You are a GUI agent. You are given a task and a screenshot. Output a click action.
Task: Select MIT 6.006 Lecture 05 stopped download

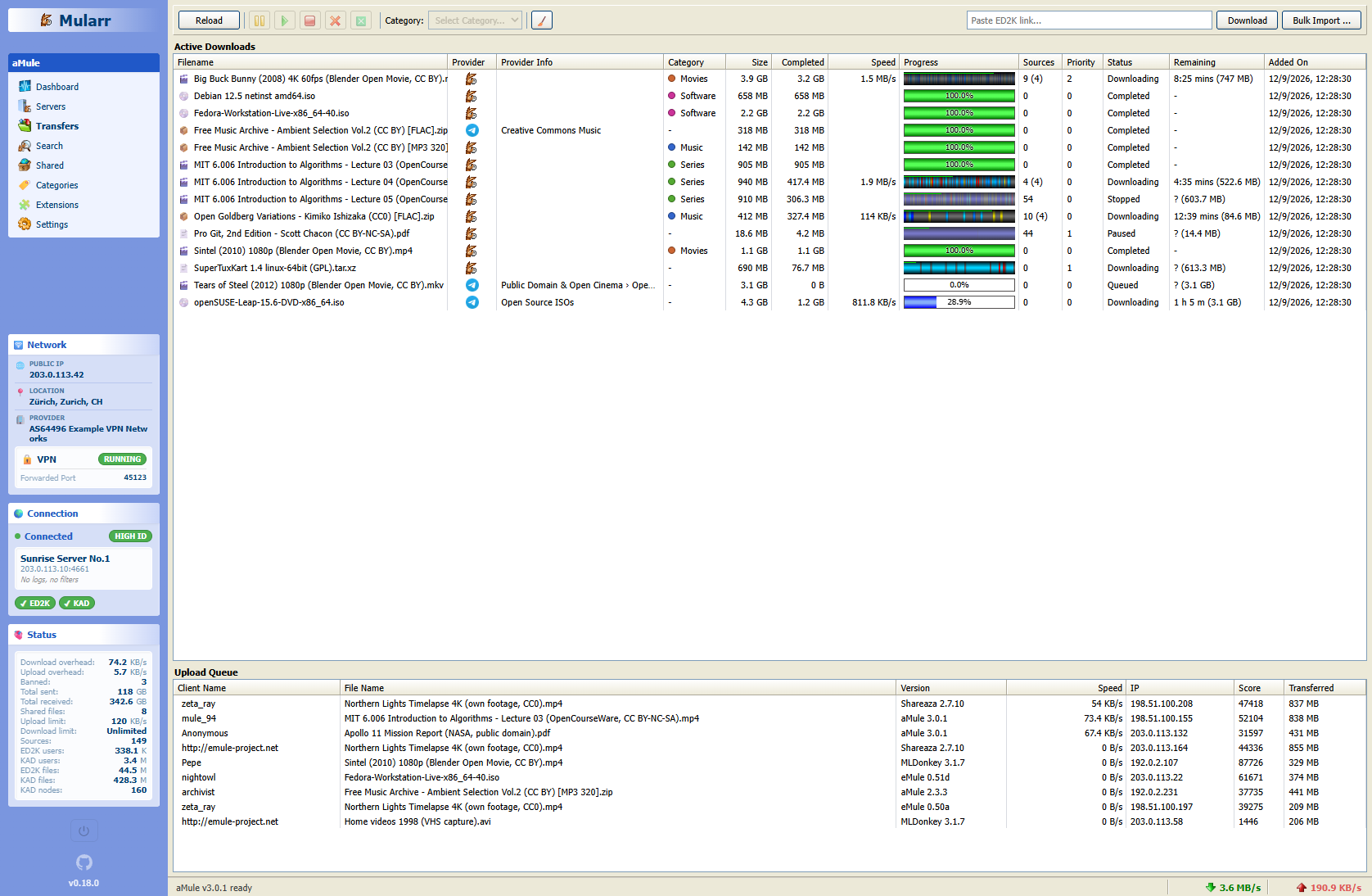point(769,199)
